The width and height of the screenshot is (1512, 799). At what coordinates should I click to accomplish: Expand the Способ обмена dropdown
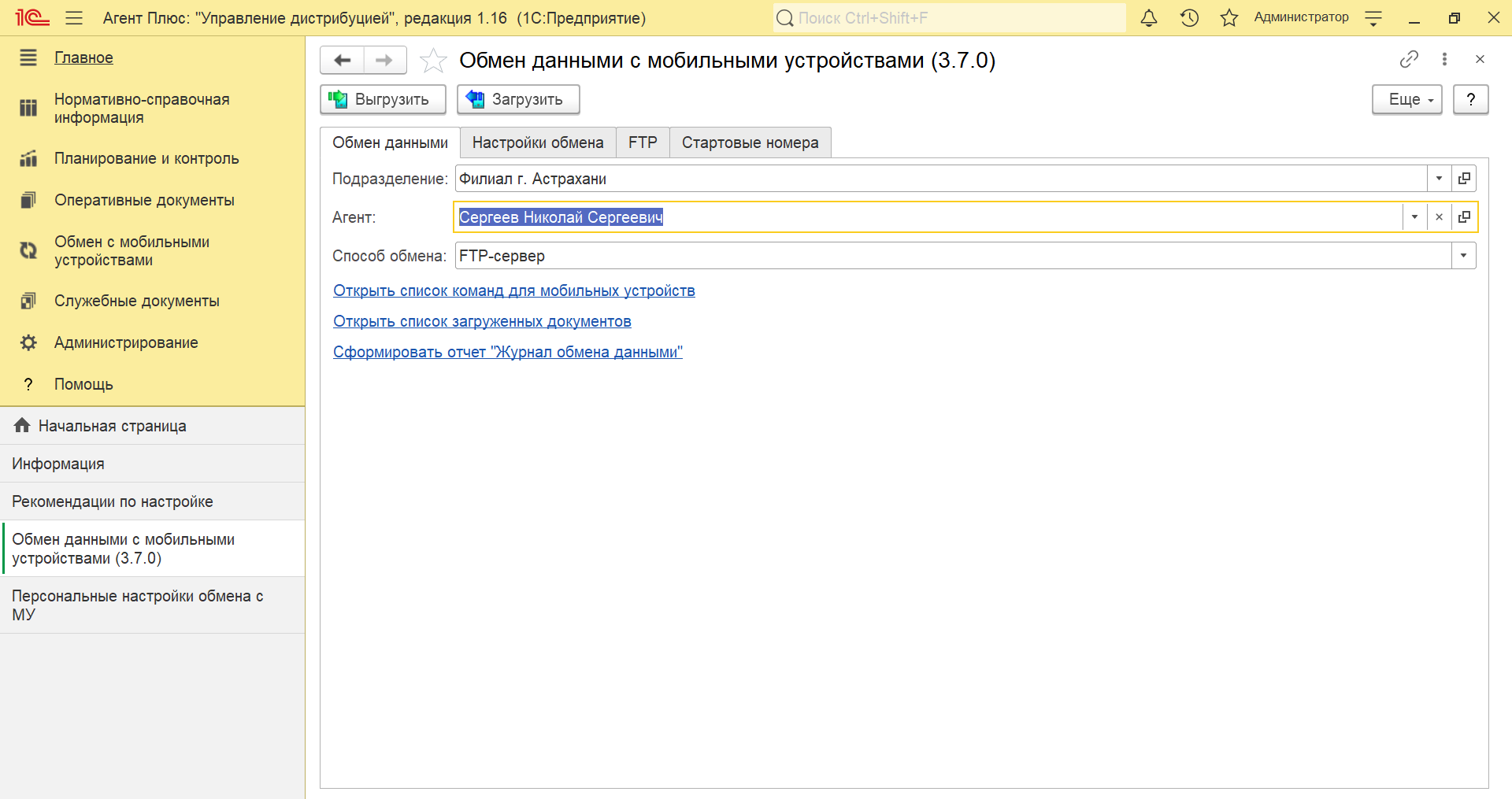tap(1463, 256)
